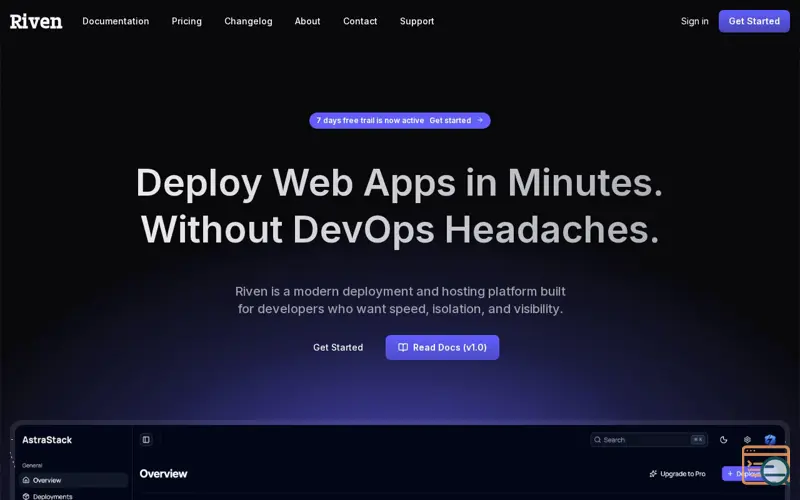The height and width of the screenshot is (500, 800).
Task: Click the Riven logo
Action: pyautogui.click(x=36, y=21)
